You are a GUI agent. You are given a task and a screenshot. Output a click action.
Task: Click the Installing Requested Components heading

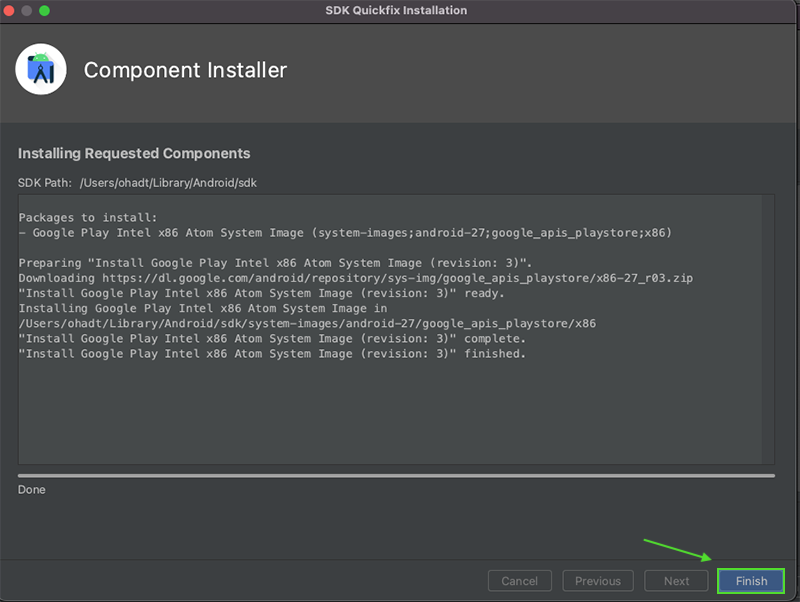[x=134, y=153]
